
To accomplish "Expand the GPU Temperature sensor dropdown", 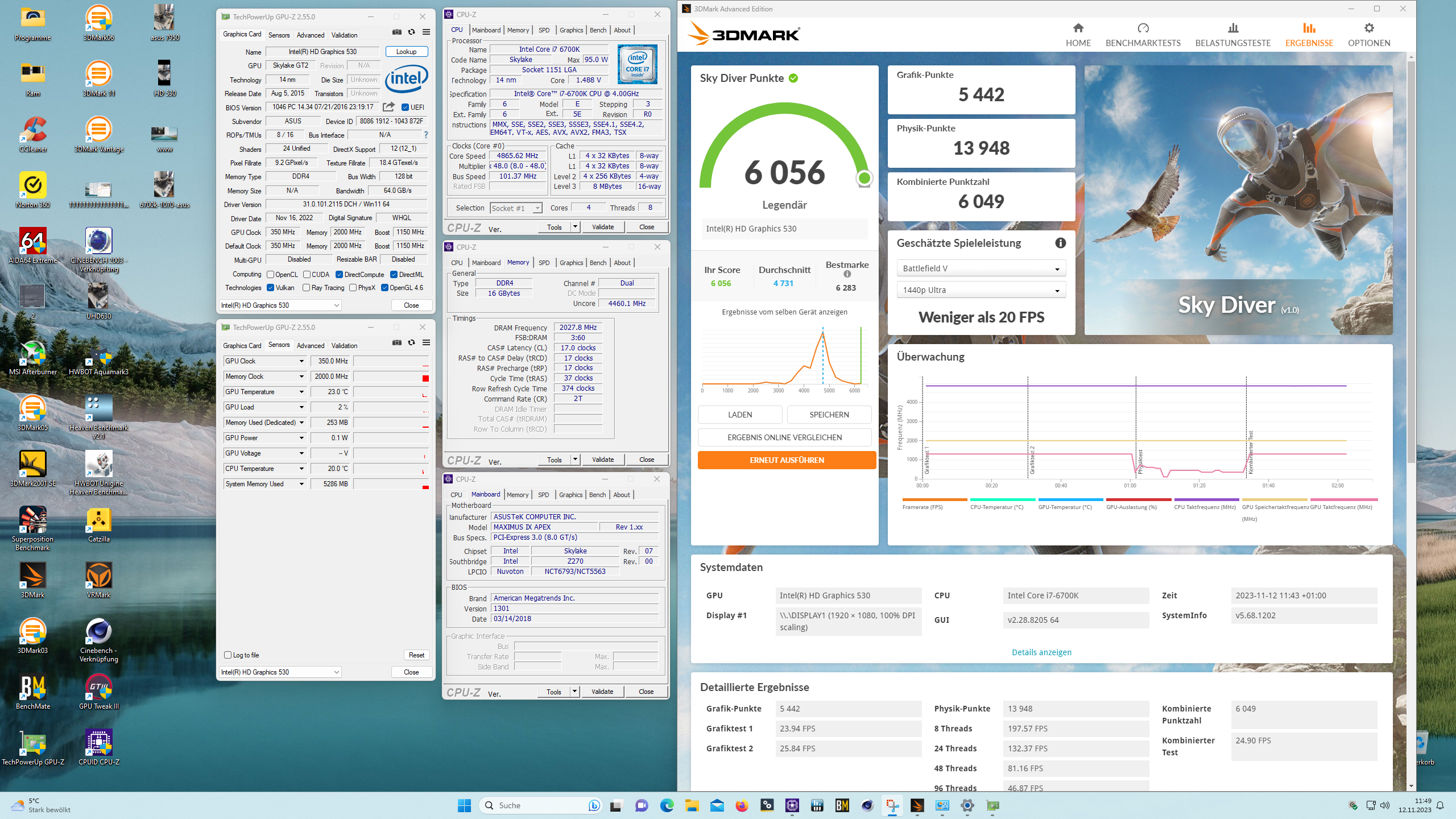I will pyautogui.click(x=301, y=392).
